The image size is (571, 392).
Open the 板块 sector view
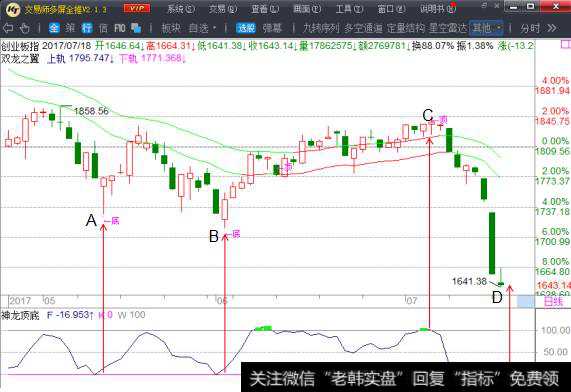[x=171, y=28]
